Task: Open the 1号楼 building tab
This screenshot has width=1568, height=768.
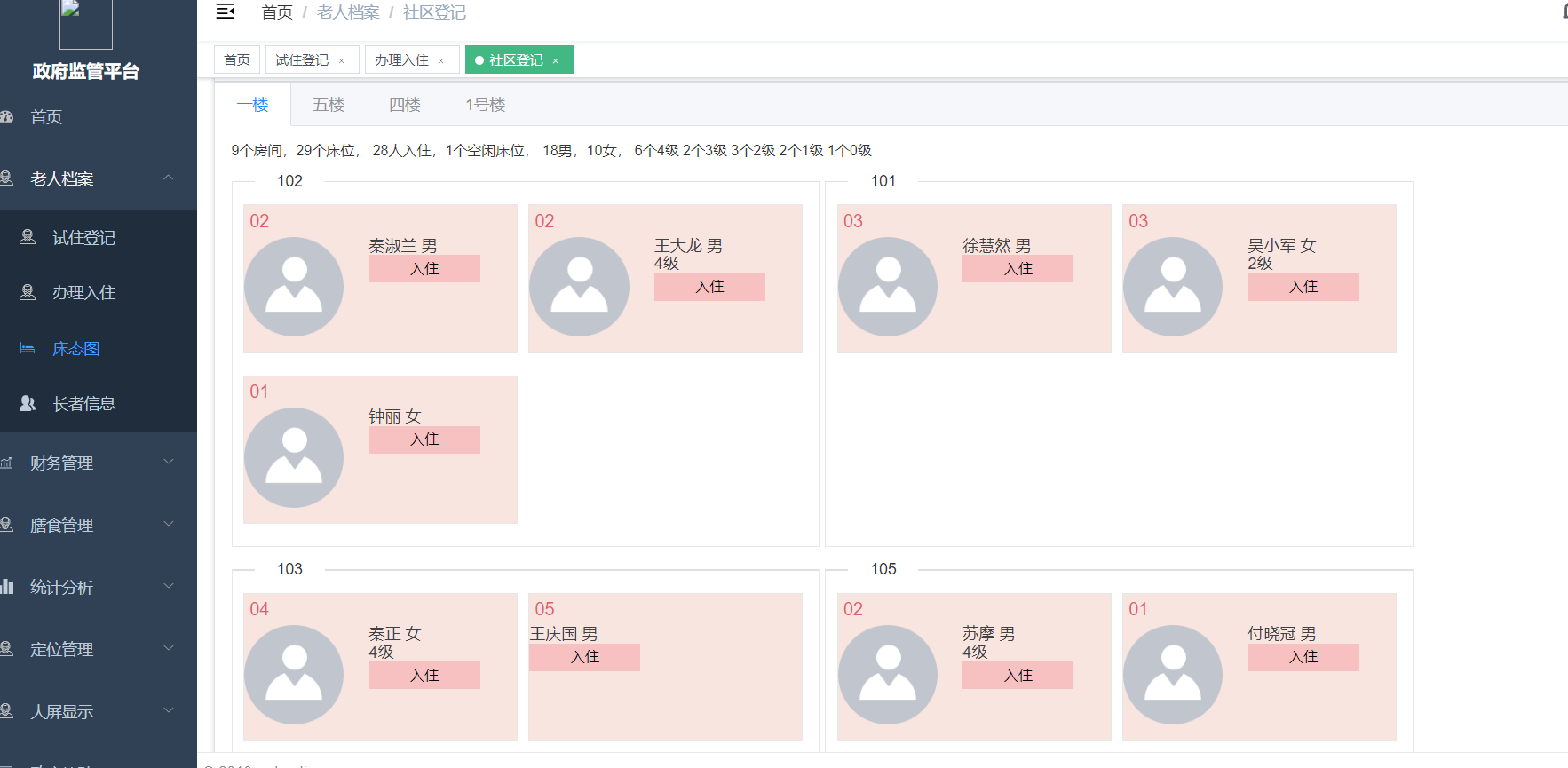Action: [486, 105]
